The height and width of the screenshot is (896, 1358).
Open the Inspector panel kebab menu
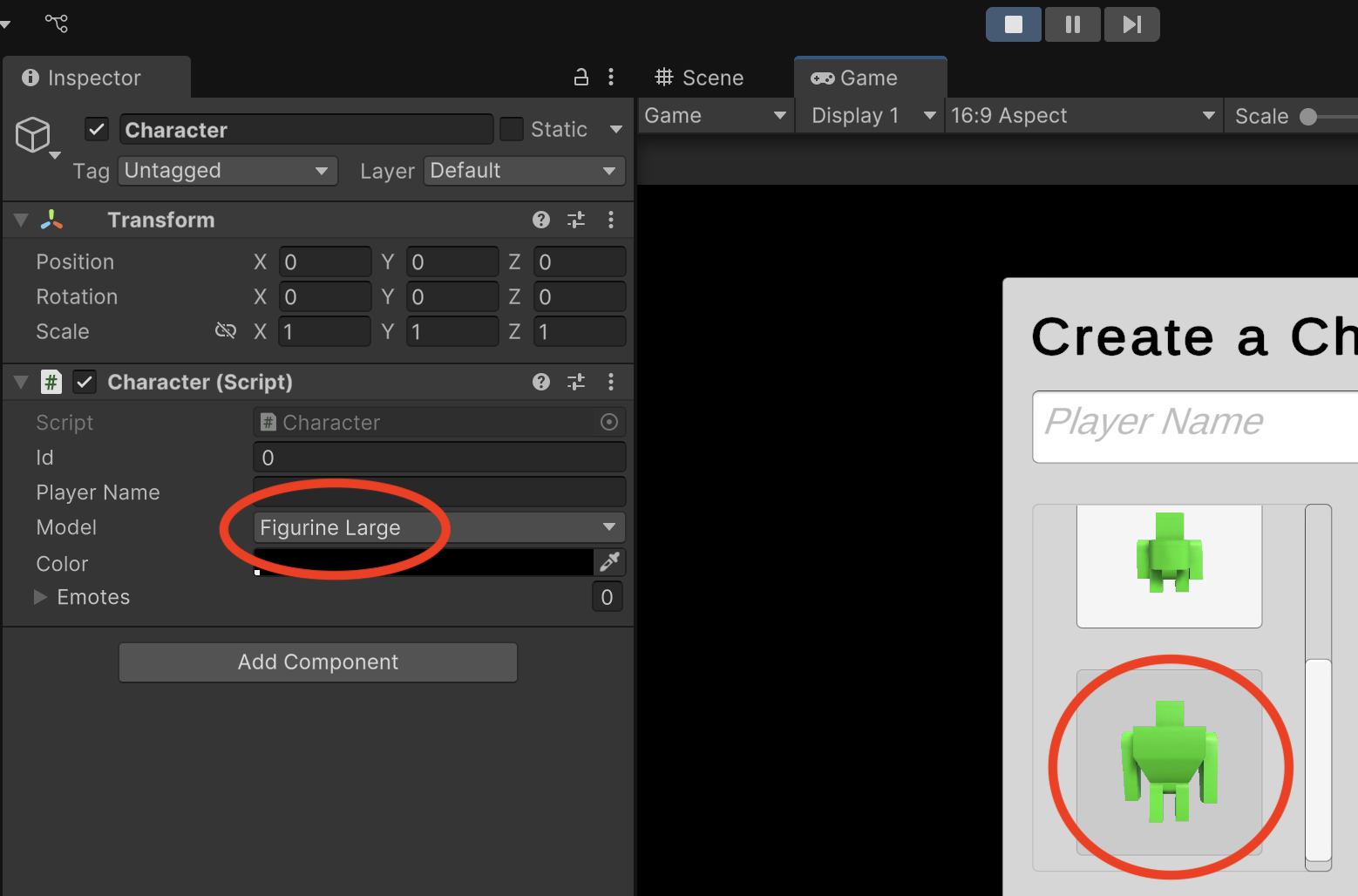click(611, 78)
